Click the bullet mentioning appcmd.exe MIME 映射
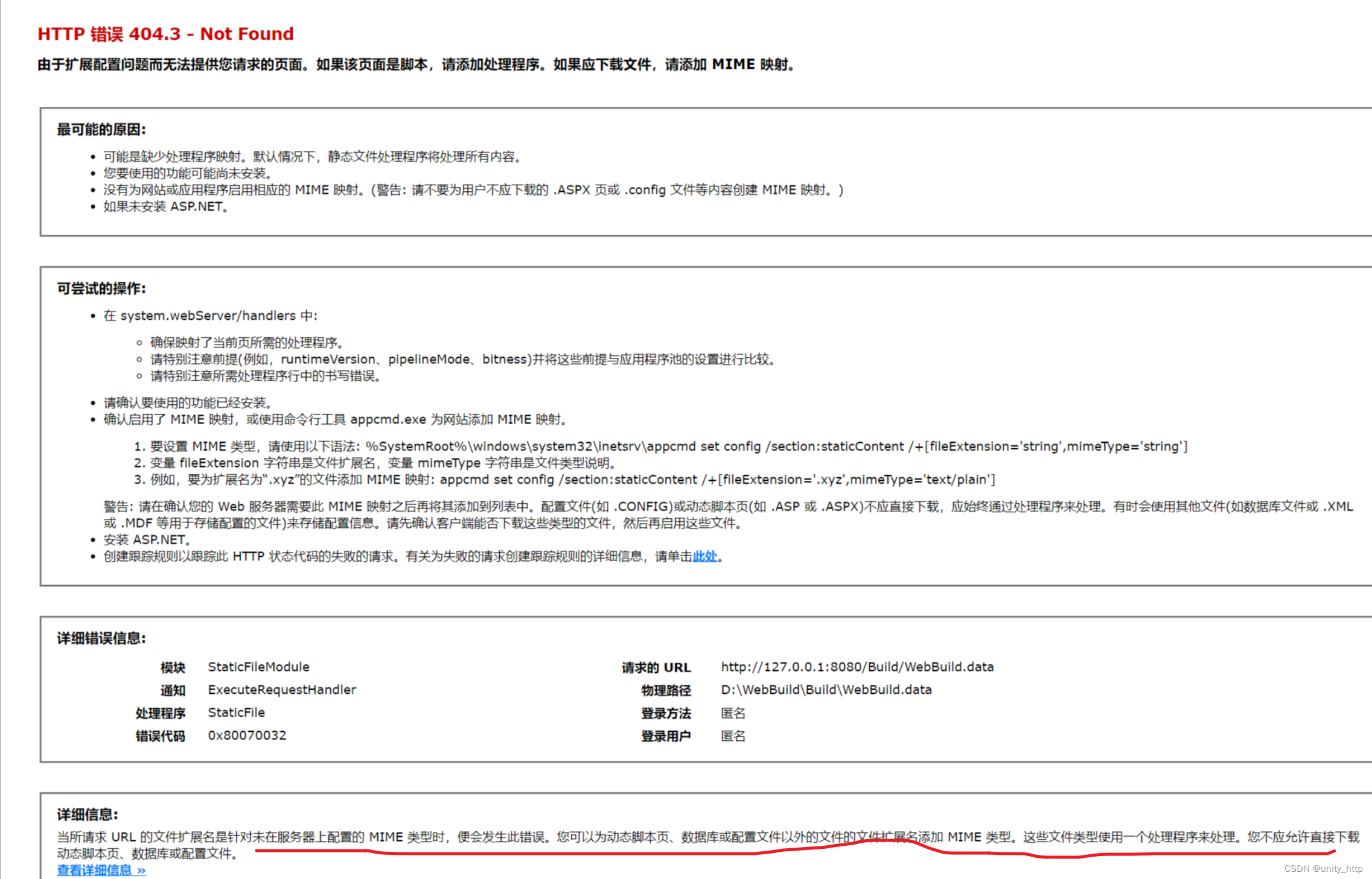Viewport: 1372px width, 879px height. [335, 419]
